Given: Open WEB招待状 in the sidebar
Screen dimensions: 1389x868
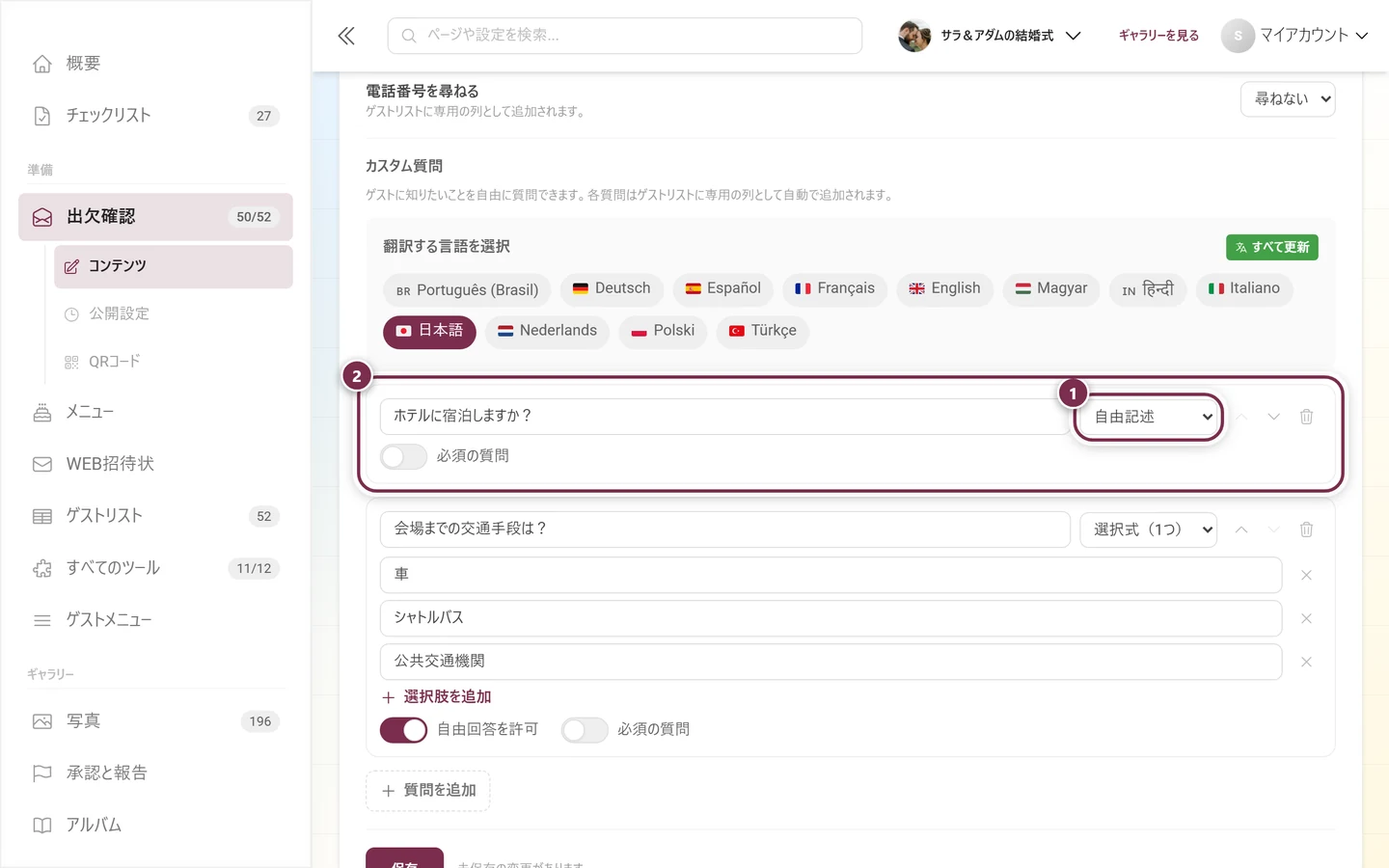Looking at the screenshot, I should click(155, 464).
